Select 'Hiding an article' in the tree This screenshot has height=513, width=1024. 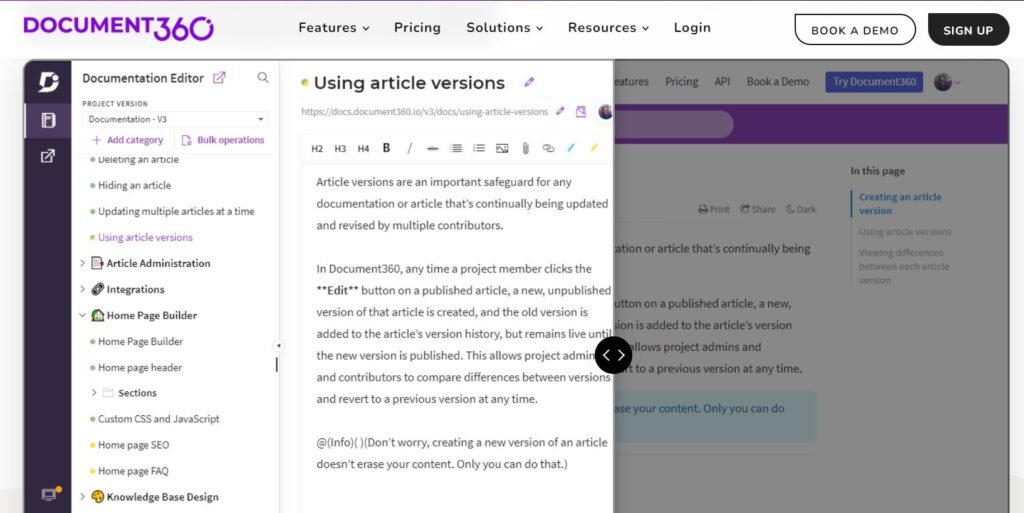click(134, 185)
